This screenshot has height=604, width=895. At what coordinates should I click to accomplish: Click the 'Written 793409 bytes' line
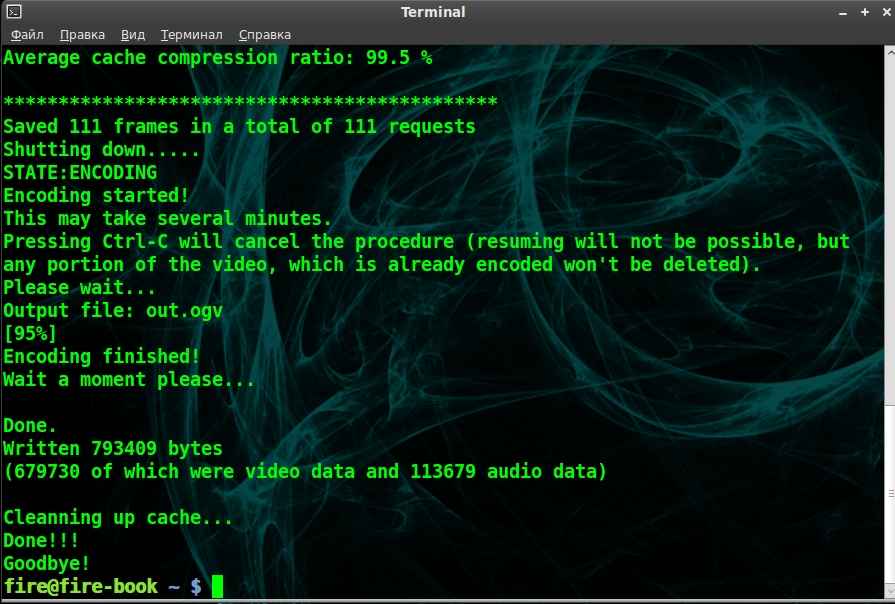coord(112,448)
